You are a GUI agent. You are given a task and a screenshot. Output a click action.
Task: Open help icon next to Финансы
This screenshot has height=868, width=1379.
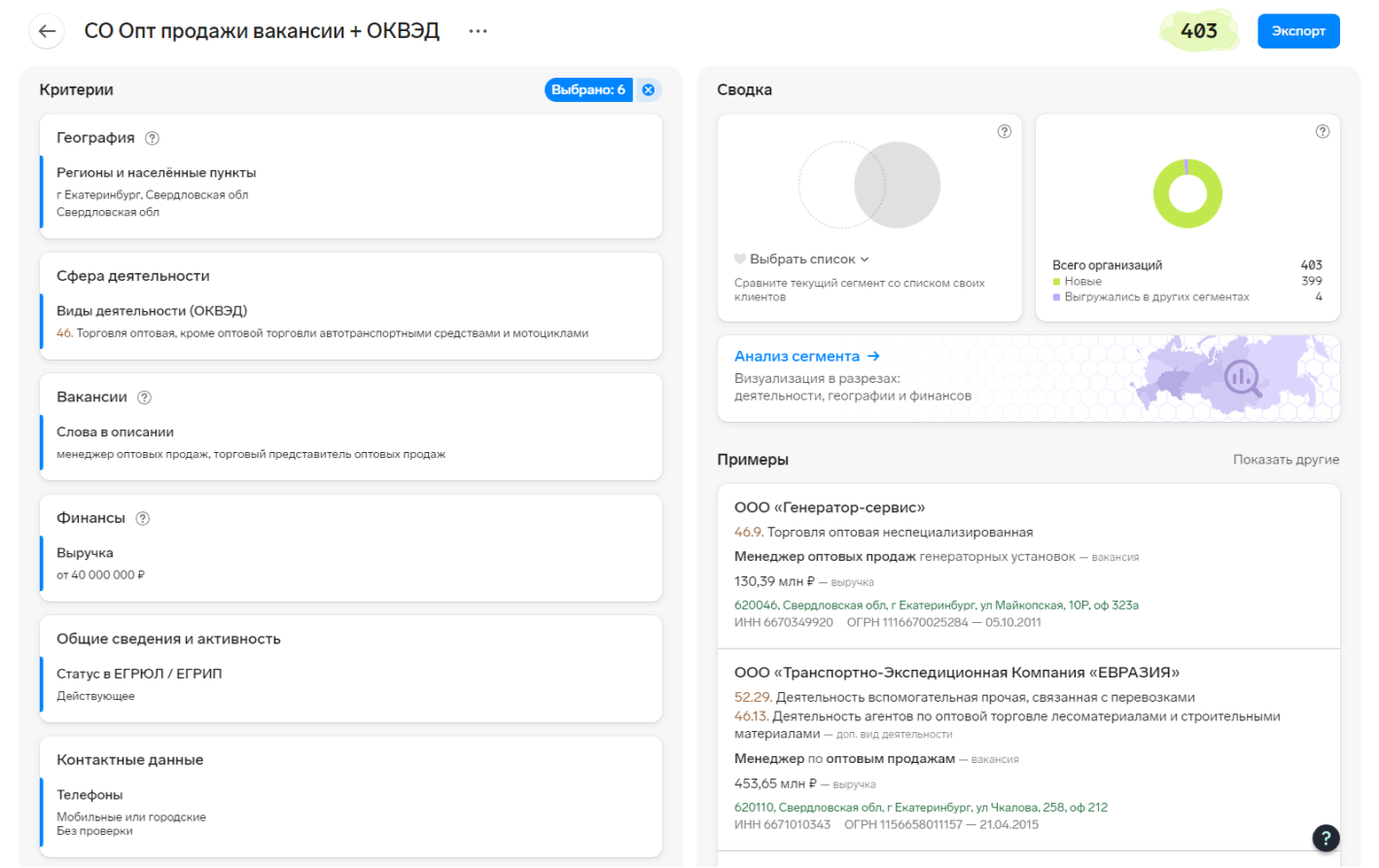143,518
